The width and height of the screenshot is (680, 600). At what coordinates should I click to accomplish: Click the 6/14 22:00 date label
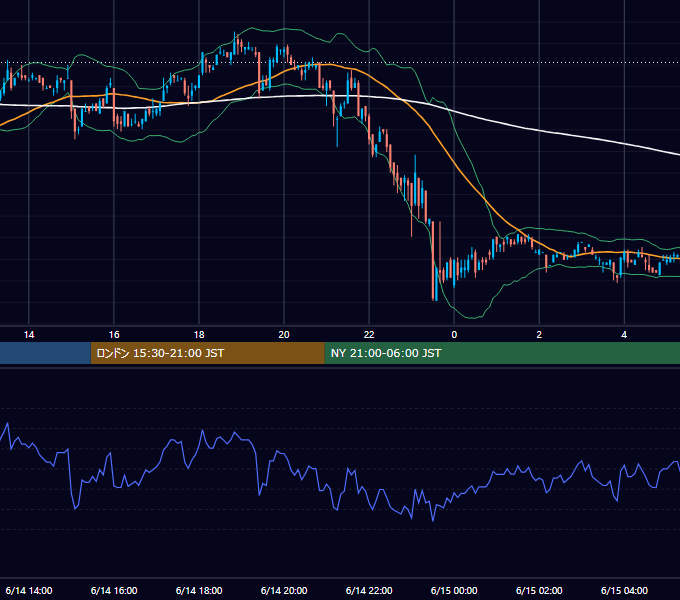click(369, 590)
